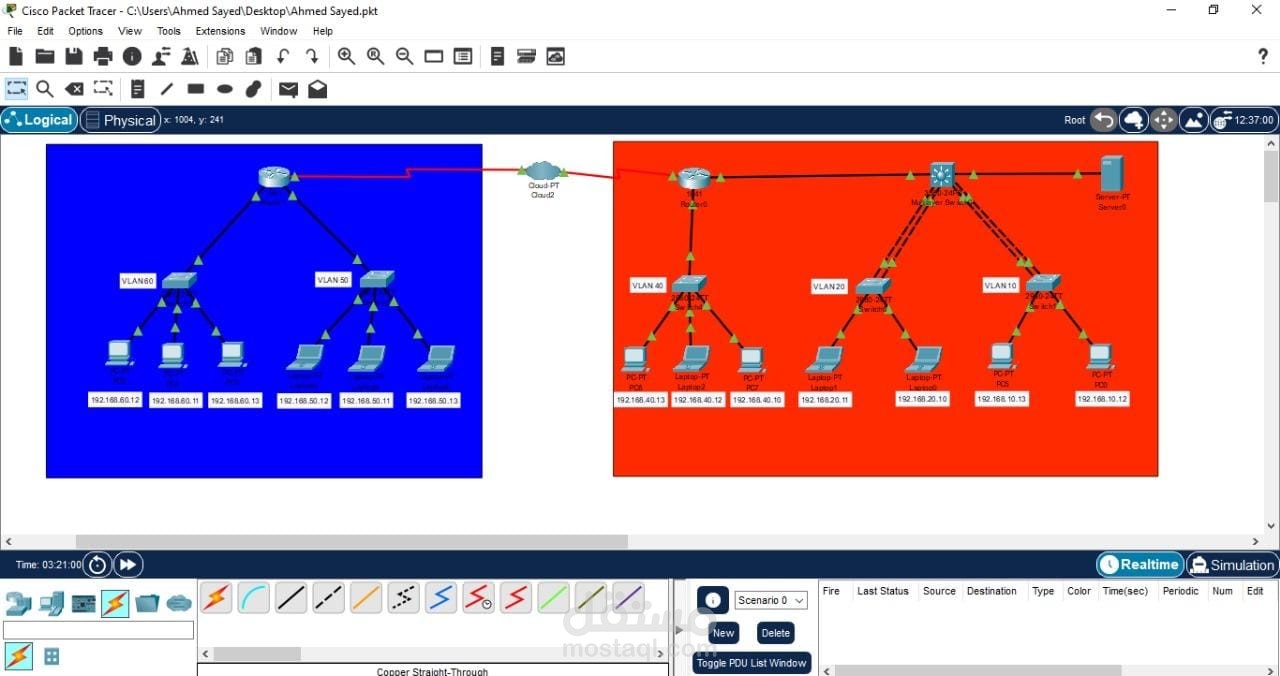Print the workspace using the printer icon
Screen dimensions: 1280x676
pyautogui.click(x=103, y=57)
